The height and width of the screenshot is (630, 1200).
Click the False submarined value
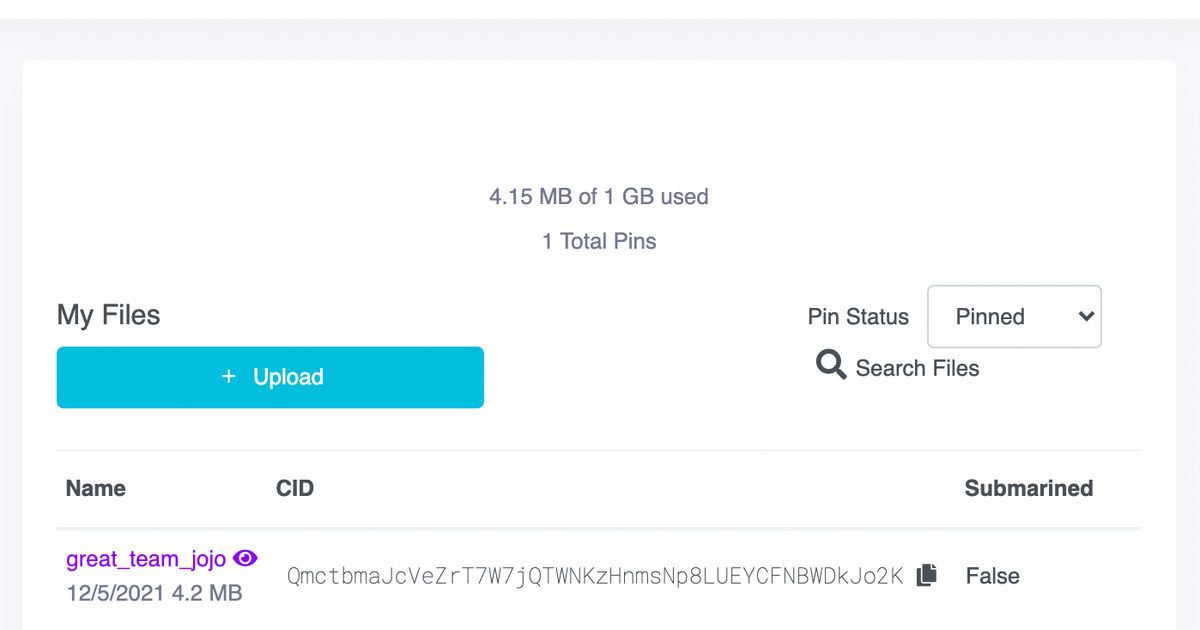coord(992,576)
